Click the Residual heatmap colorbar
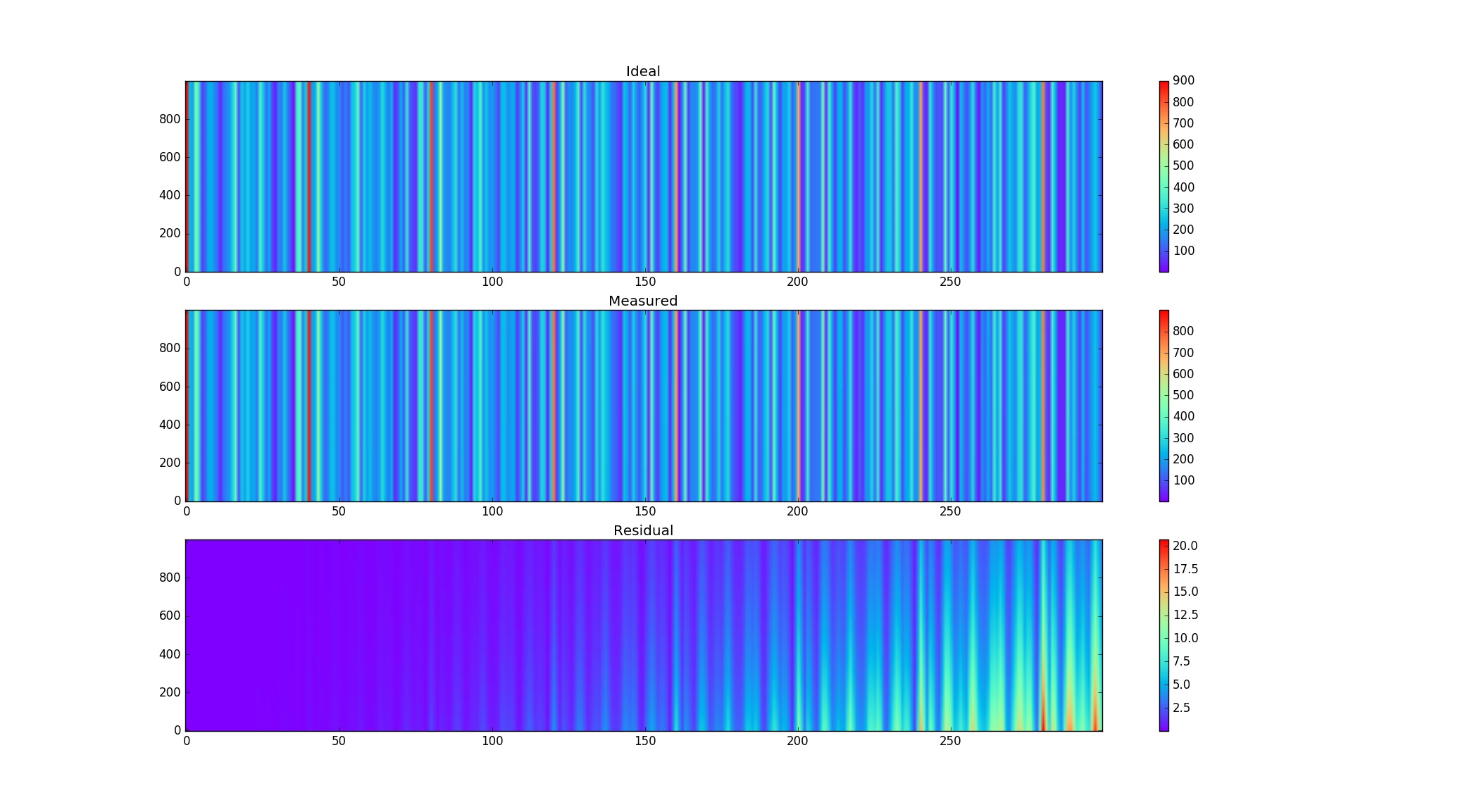The image size is (1479, 812). pyautogui.click(x=1163, y=635)
